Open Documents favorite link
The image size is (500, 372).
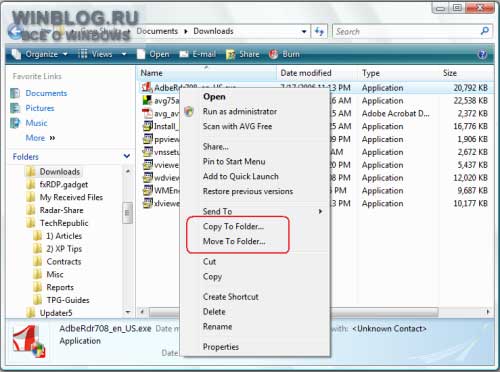coord(46,93)
